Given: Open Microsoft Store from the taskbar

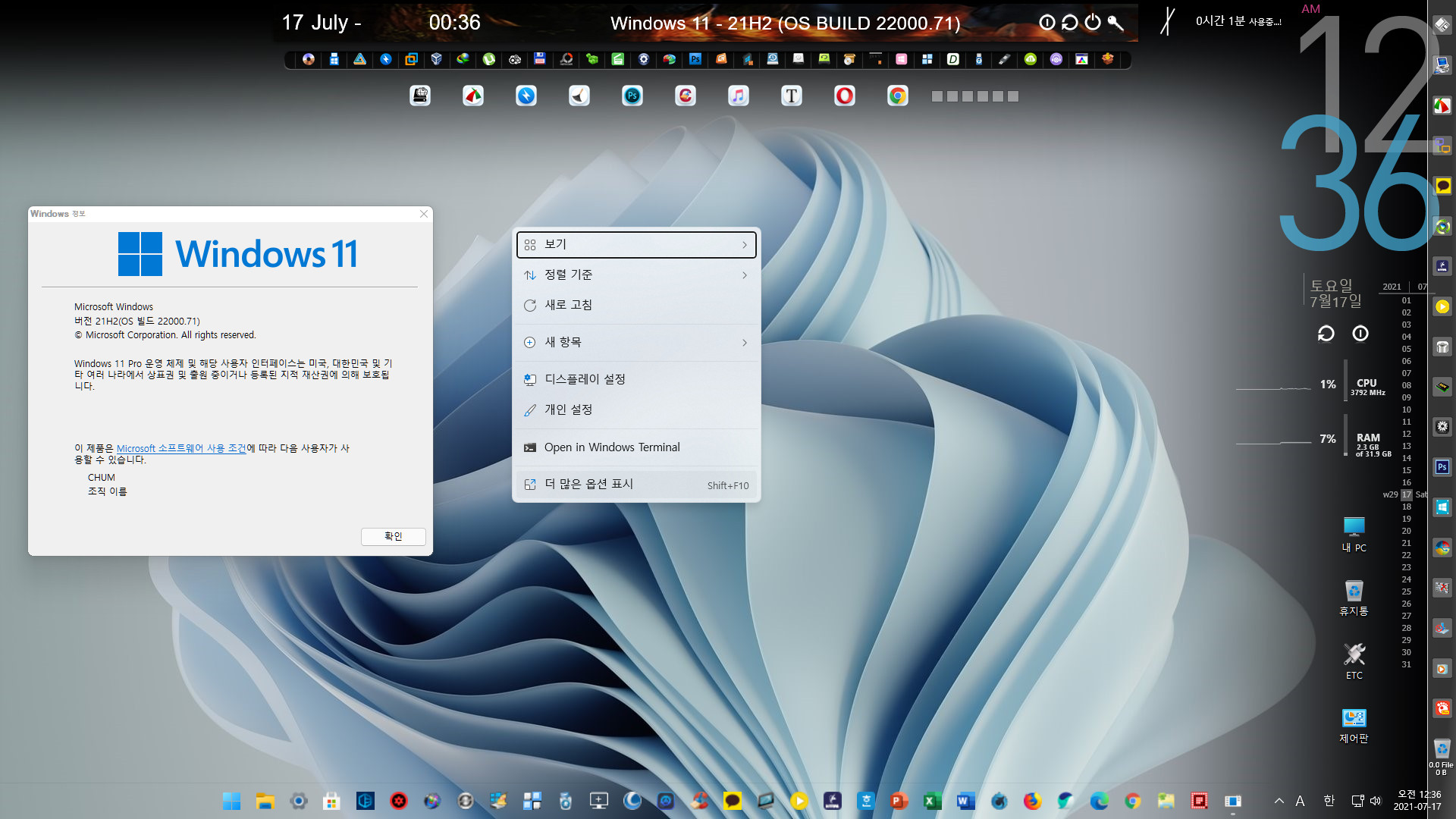Looking at the screenshot, I should (x=331, y=801).
